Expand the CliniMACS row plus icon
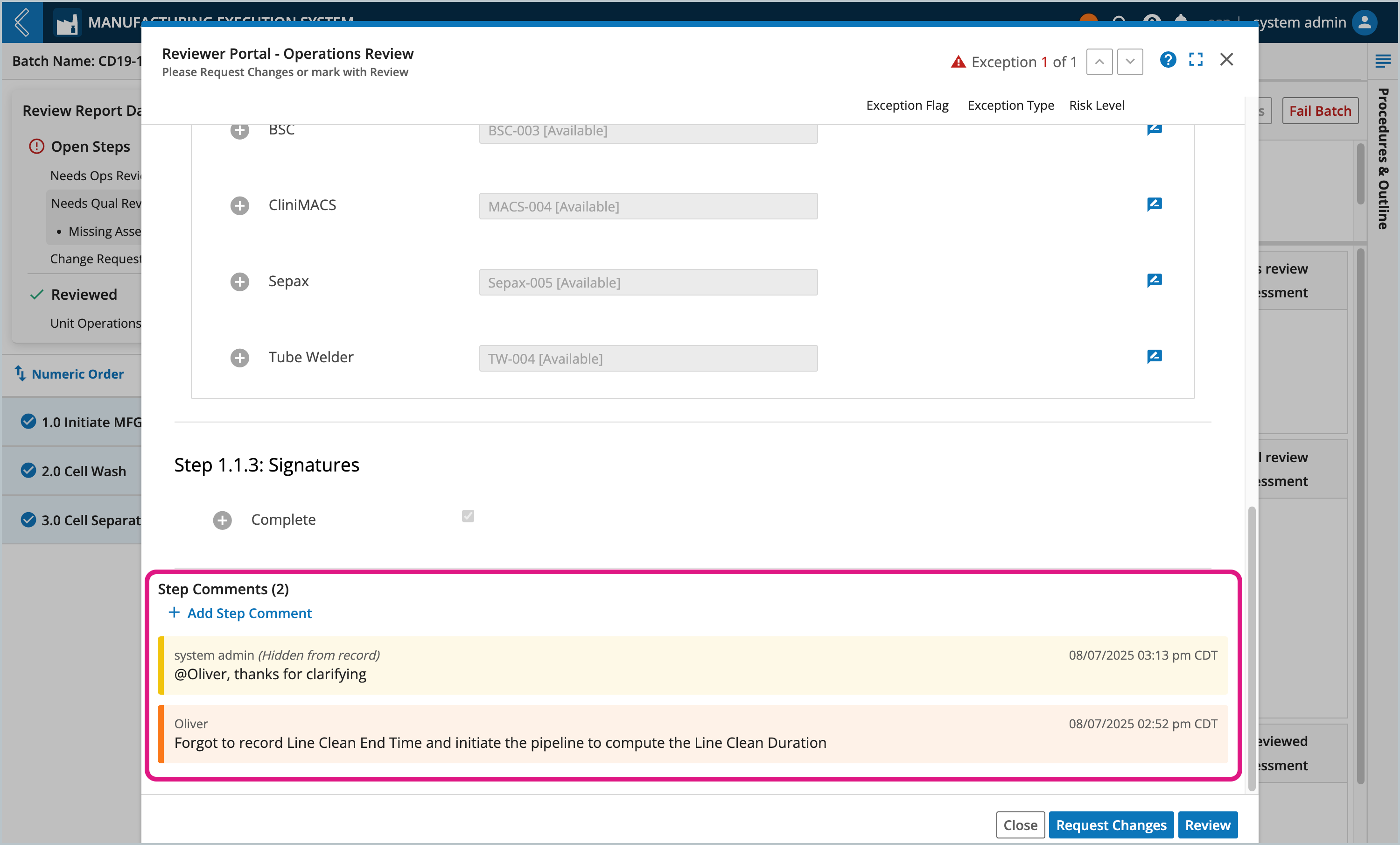1400x845 pixels. [239, 205]
